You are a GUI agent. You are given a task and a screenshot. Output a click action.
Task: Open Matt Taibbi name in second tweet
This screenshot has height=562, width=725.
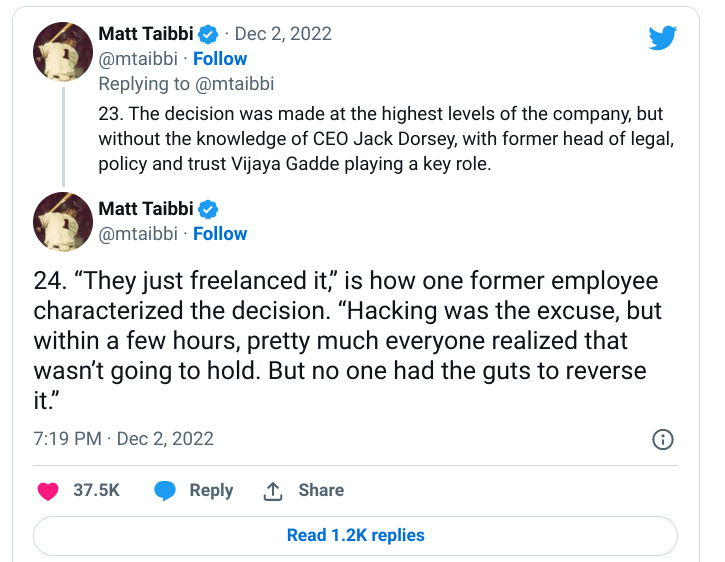[x=146, y=209]
